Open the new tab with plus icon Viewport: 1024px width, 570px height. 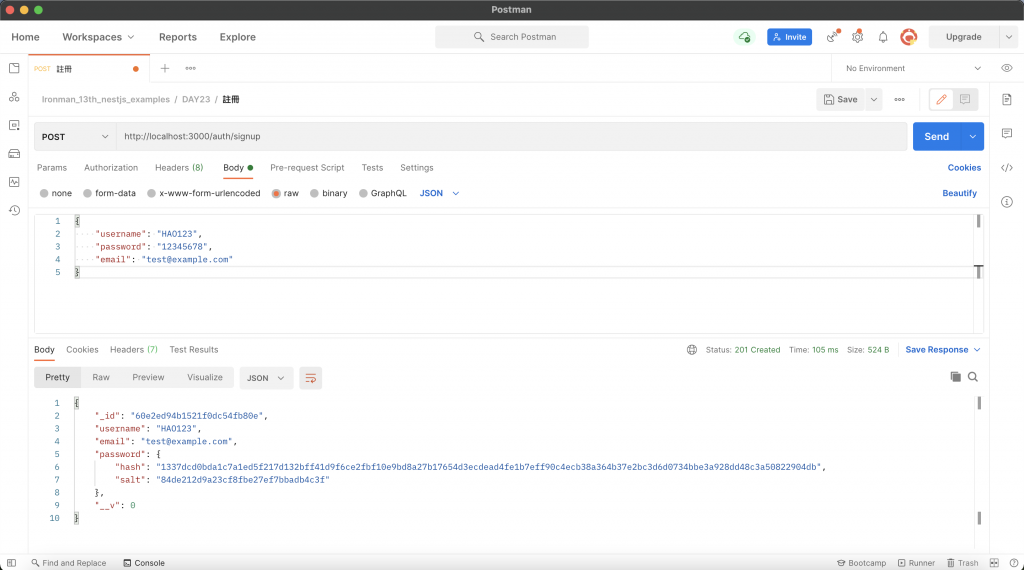[x=165, y=68]
